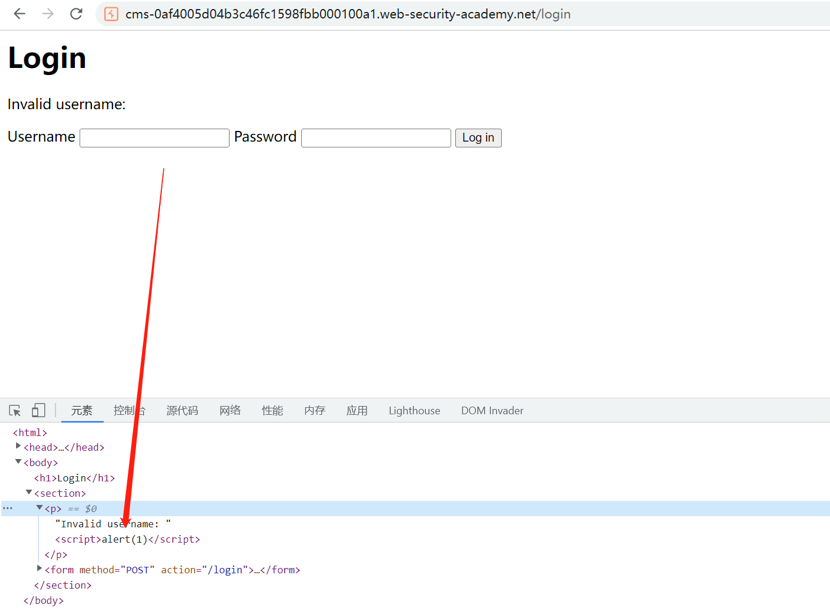Toggle the device toolbar icon in DevTools

38,410
